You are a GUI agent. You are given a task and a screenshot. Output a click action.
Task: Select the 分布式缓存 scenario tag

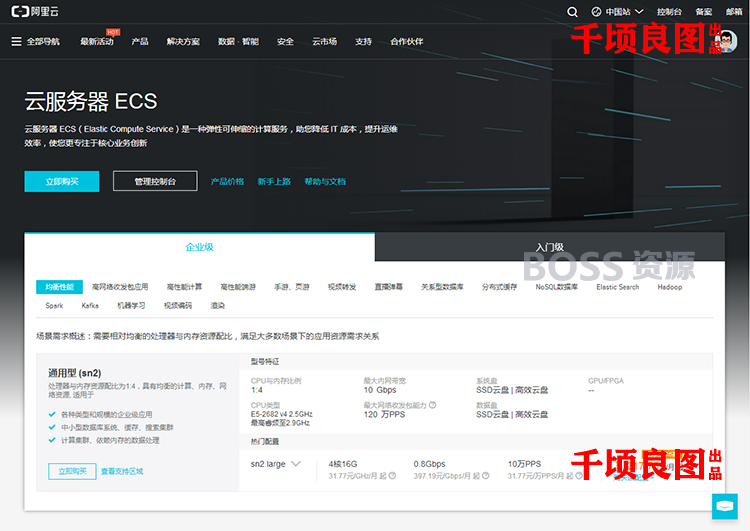click(x=499, y=287)
